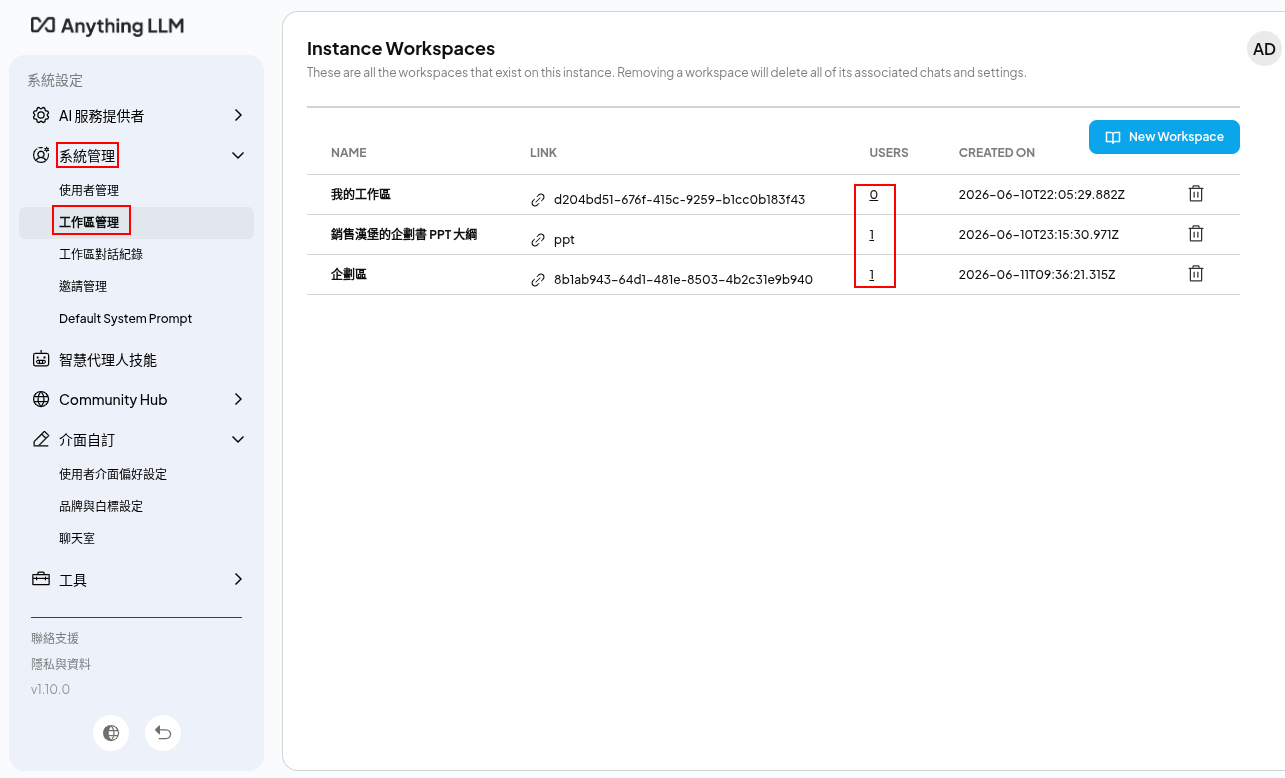Open the 隱私與資料 link
This screenshot has height=778, width=1285.
pos(61,664)
